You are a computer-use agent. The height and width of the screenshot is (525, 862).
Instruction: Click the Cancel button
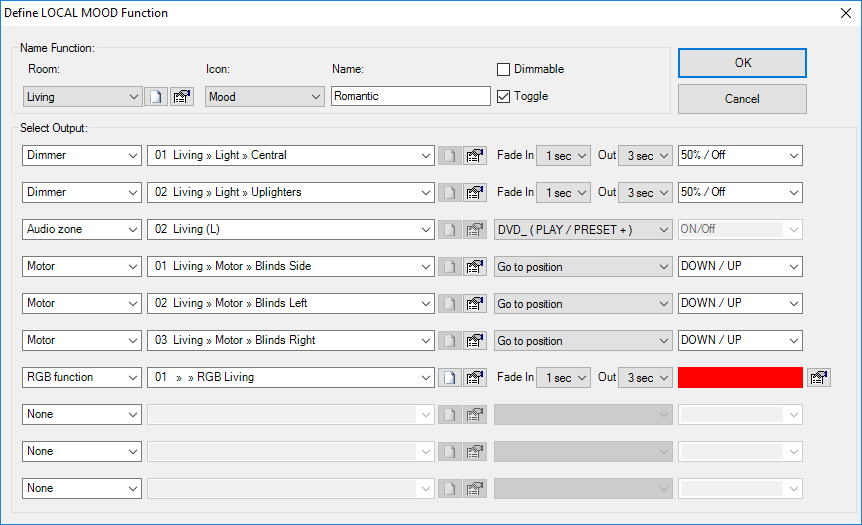742,99
